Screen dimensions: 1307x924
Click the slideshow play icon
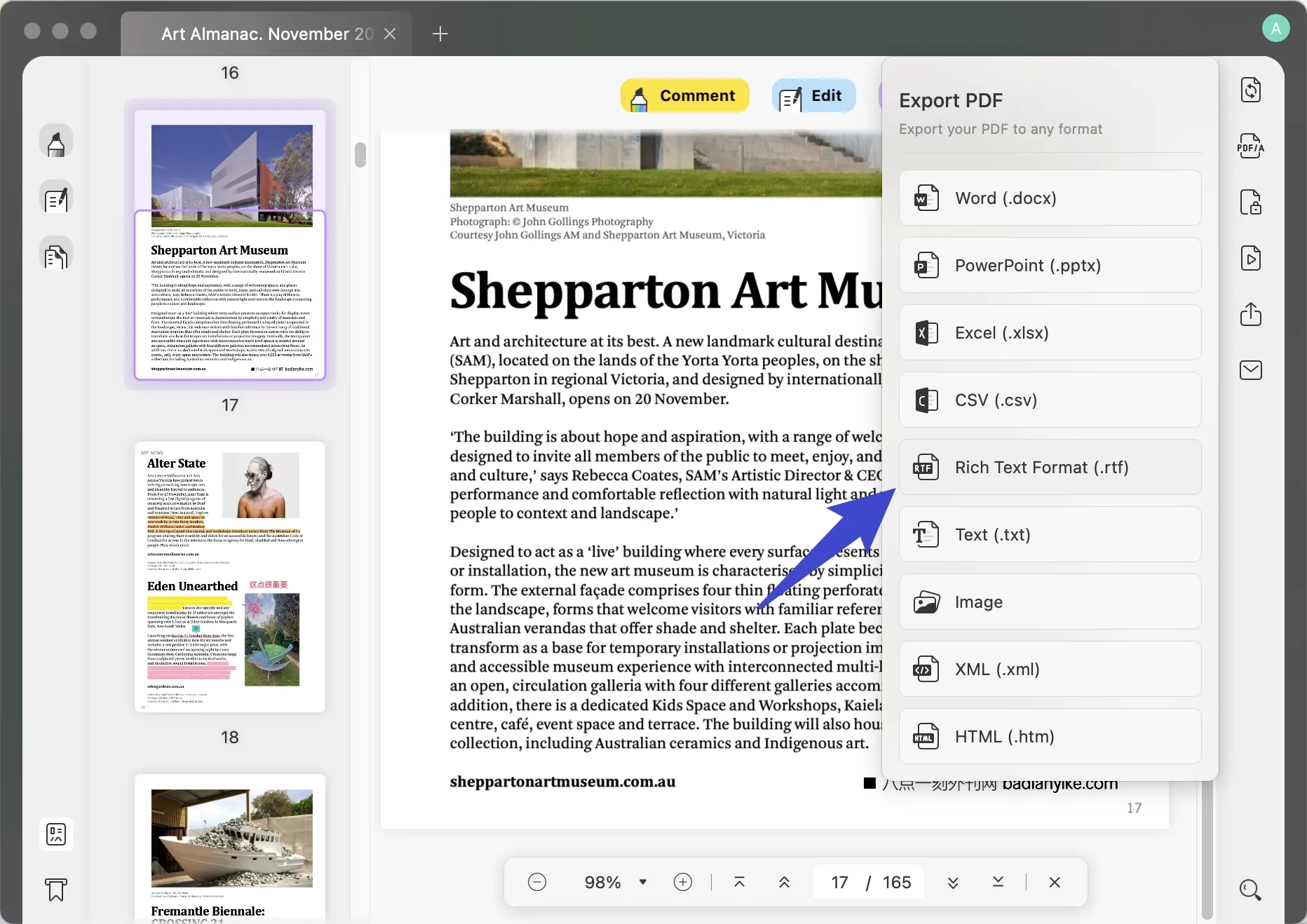click(x=1251, y=258)
